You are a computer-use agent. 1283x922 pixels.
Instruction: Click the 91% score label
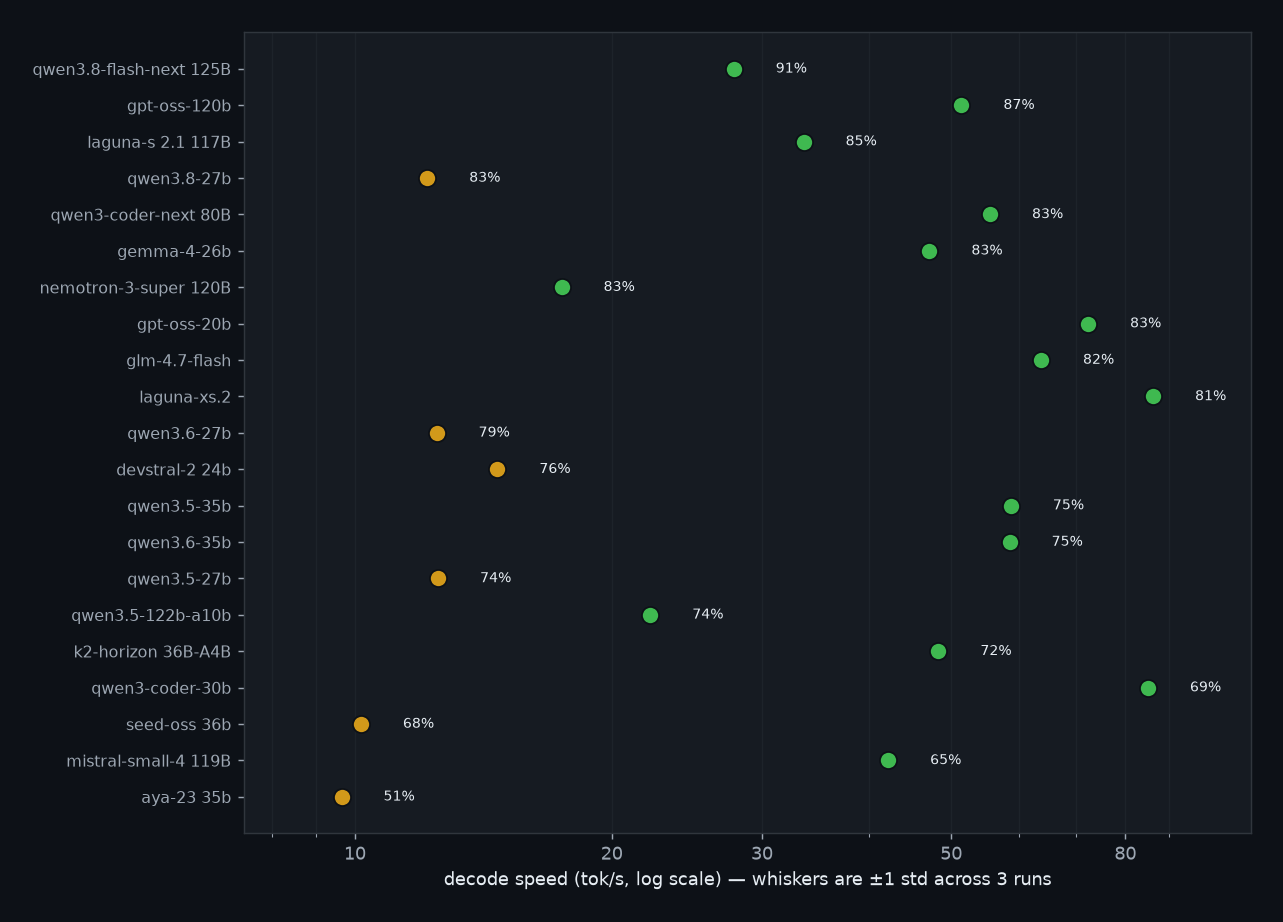pos(791,68)
